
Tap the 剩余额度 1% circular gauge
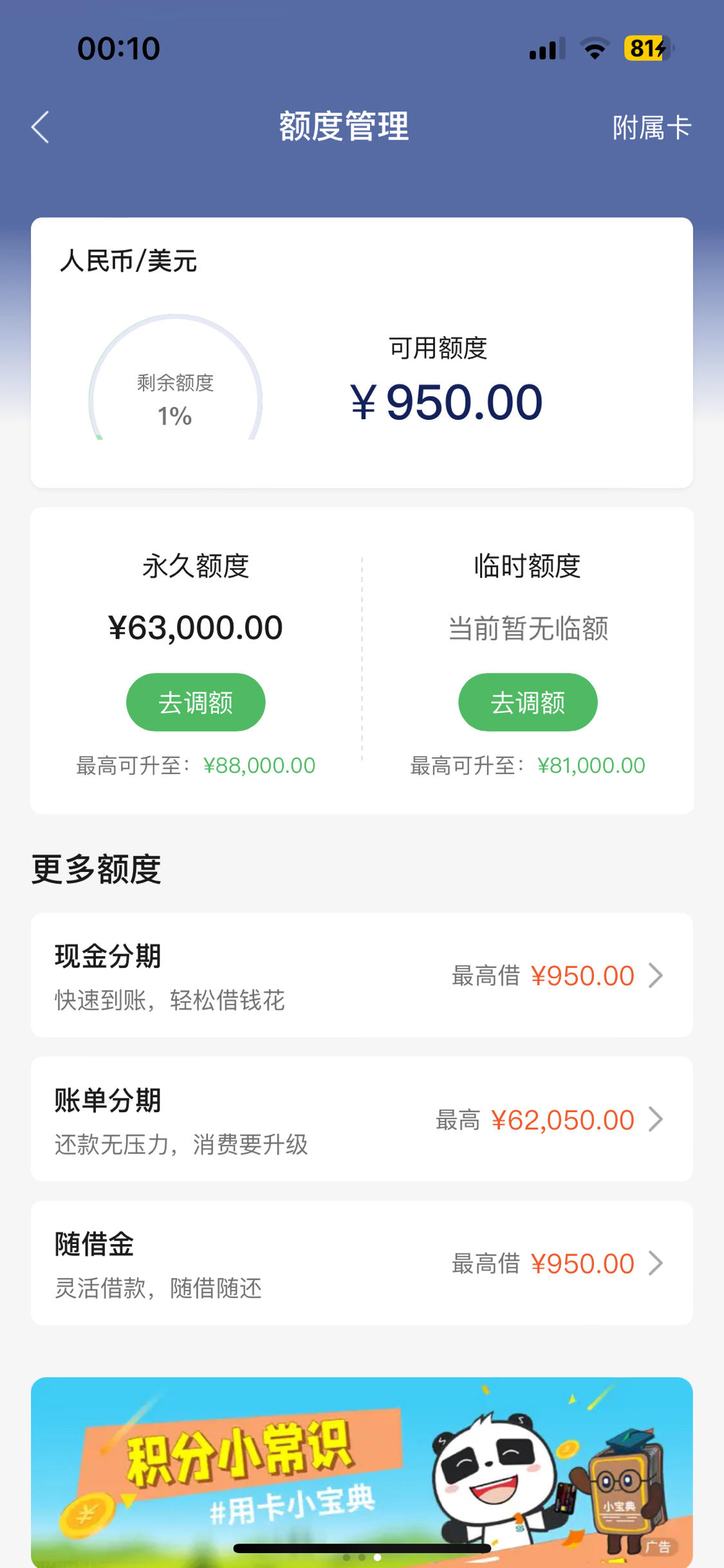point(175,378)
